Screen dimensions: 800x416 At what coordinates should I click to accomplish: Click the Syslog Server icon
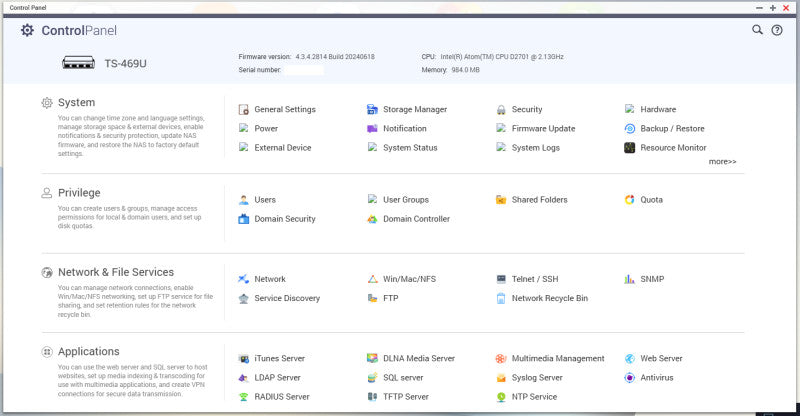pyautogui.click(x=501, y=378)
